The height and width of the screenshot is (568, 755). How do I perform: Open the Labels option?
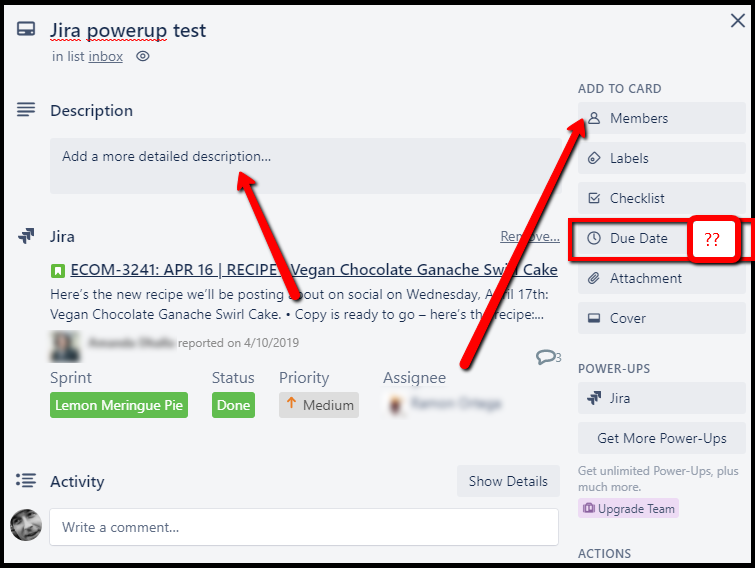[662, 158]
